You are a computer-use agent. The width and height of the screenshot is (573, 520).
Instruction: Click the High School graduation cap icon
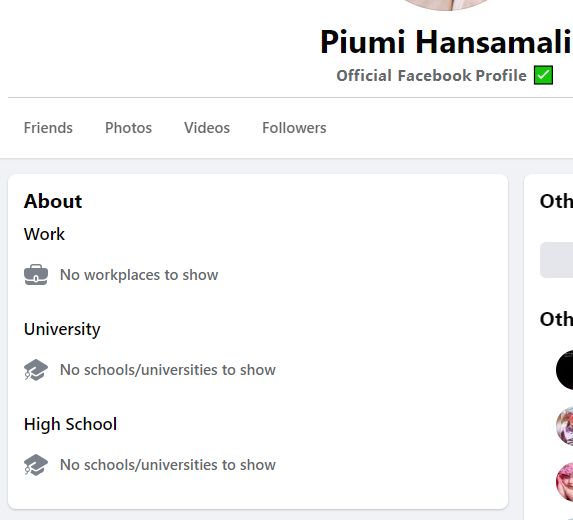[36, 464]
